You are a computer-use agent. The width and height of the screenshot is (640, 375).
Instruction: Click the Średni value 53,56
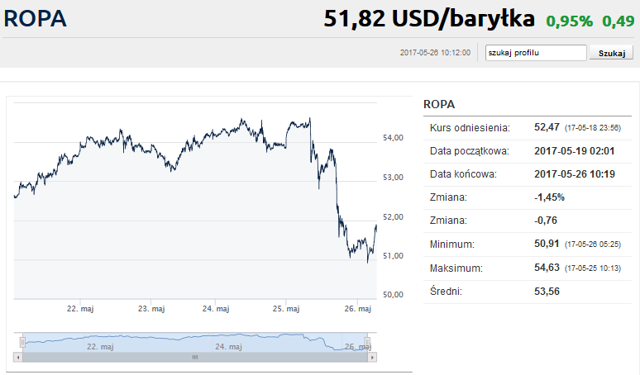547,291
